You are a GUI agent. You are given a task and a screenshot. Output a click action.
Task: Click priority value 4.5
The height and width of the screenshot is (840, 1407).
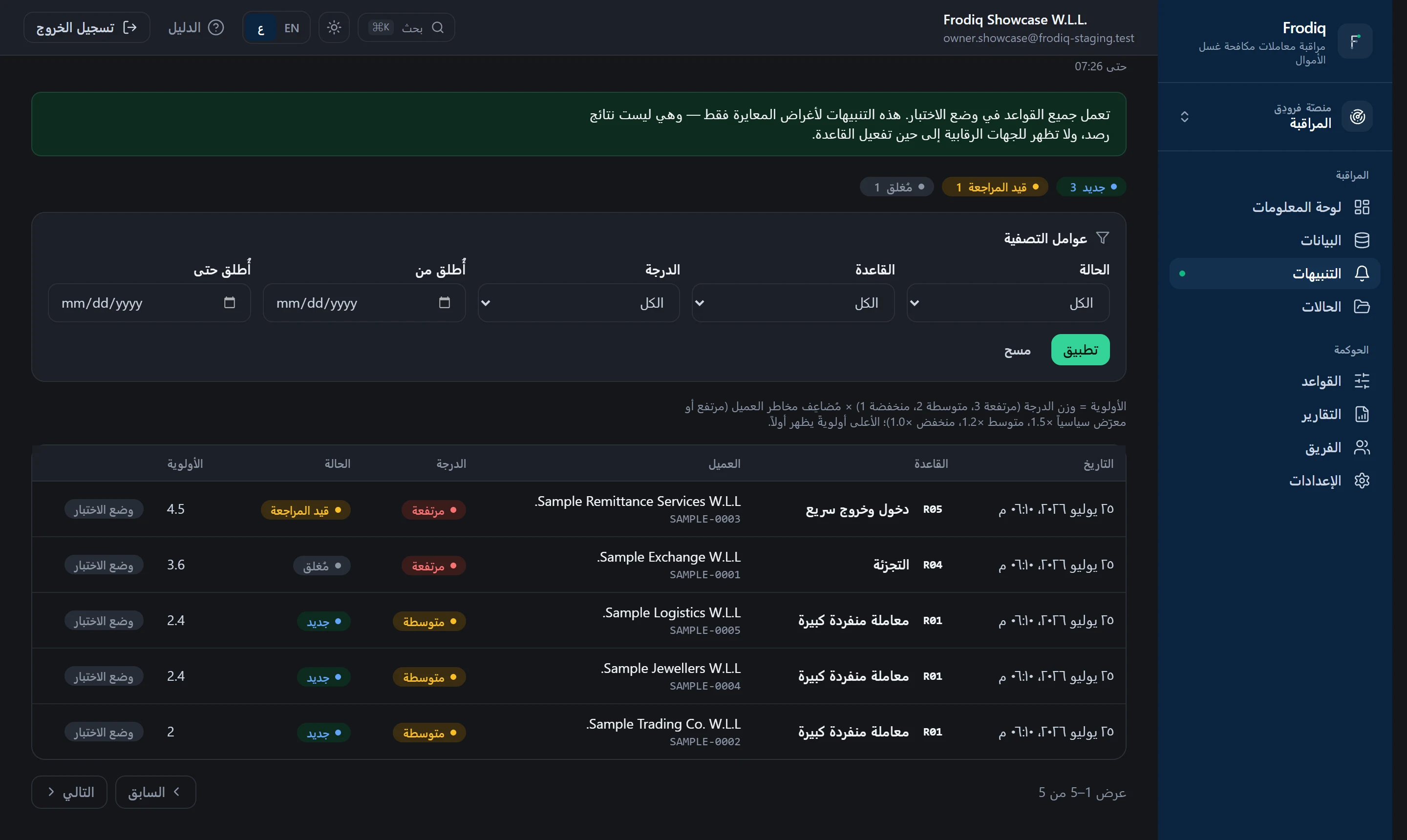[x=175, y=509]
